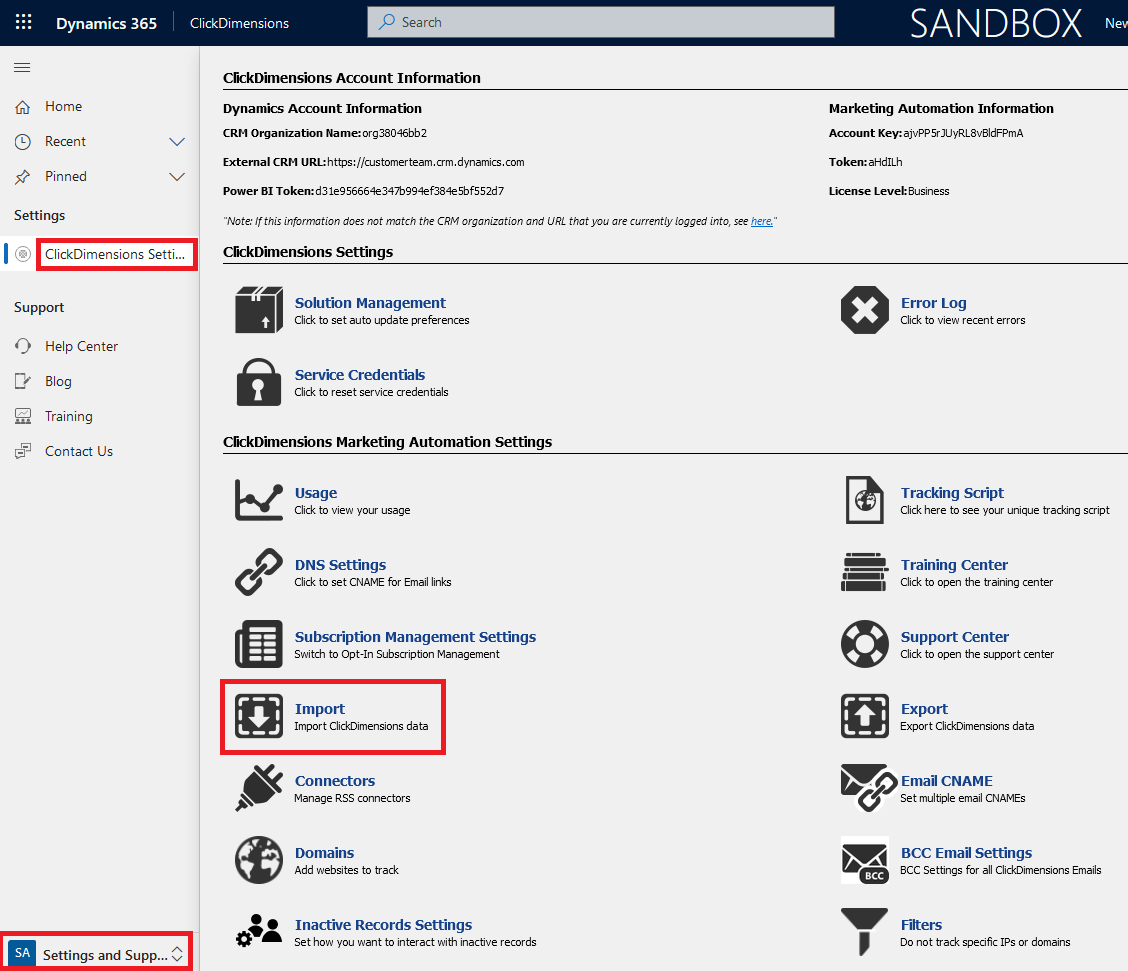1128x971 pixels.
Task: Click the Service Credentials padlock icon
Action: [x=259, y=382]
